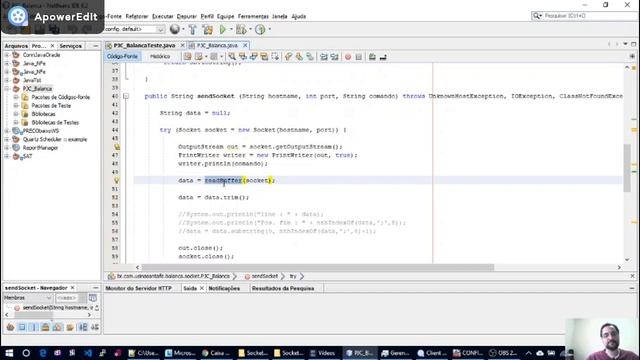Expand the ReportManager project node
Image resolution: width=640 pixels, height=360 pixels.
click(7, 148)
